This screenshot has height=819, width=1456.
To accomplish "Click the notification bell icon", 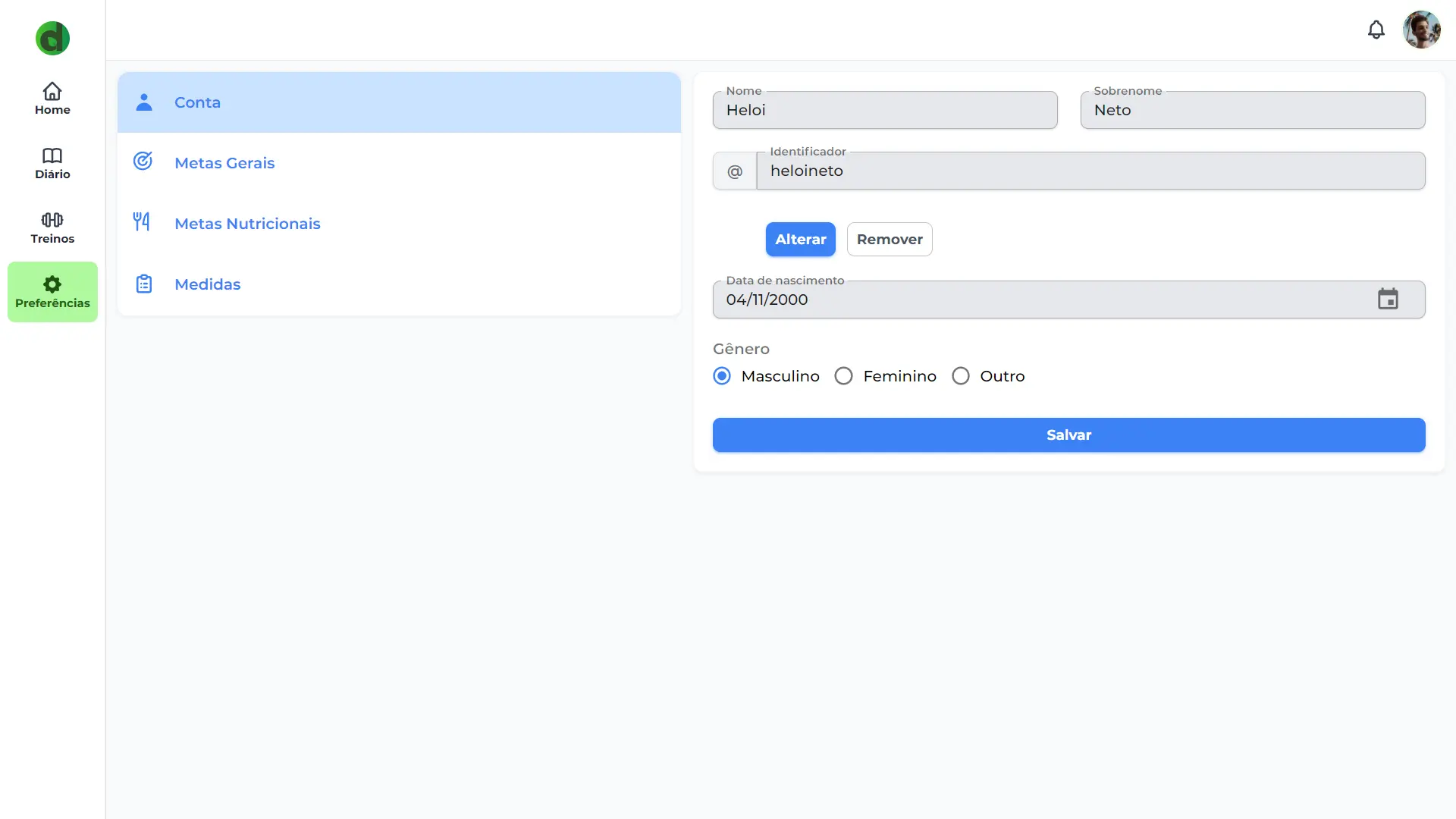I will (1376, 29).
